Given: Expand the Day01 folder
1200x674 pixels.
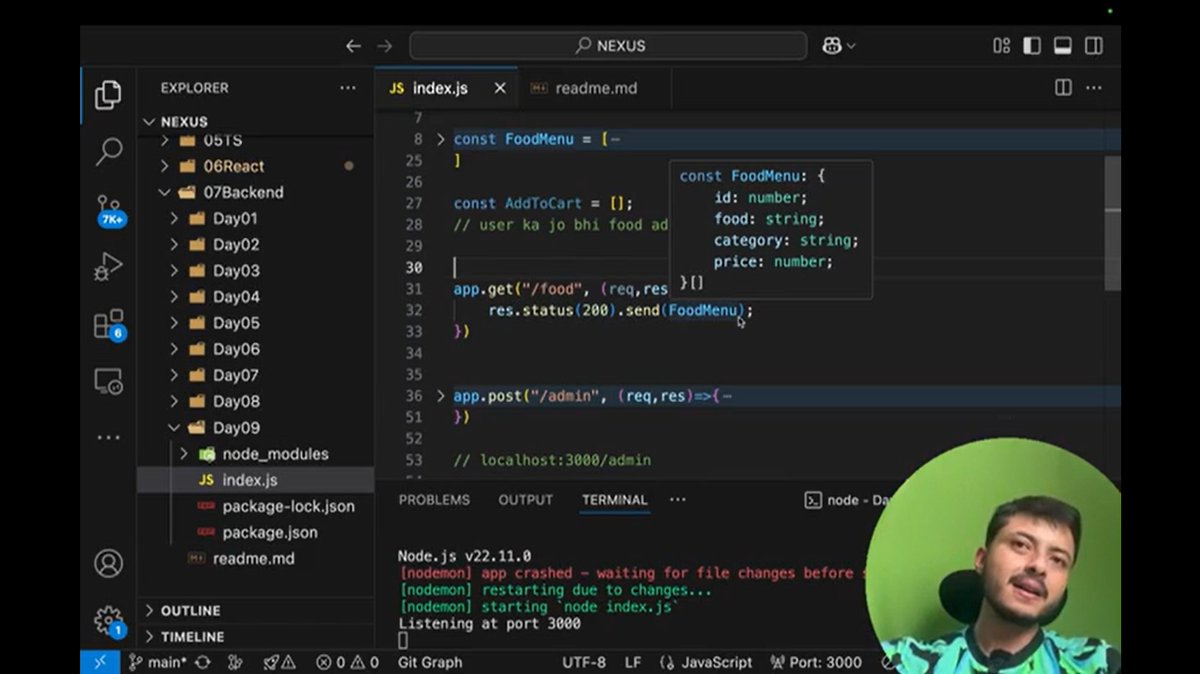Looking at the screenshot, I should coord(174,218).
